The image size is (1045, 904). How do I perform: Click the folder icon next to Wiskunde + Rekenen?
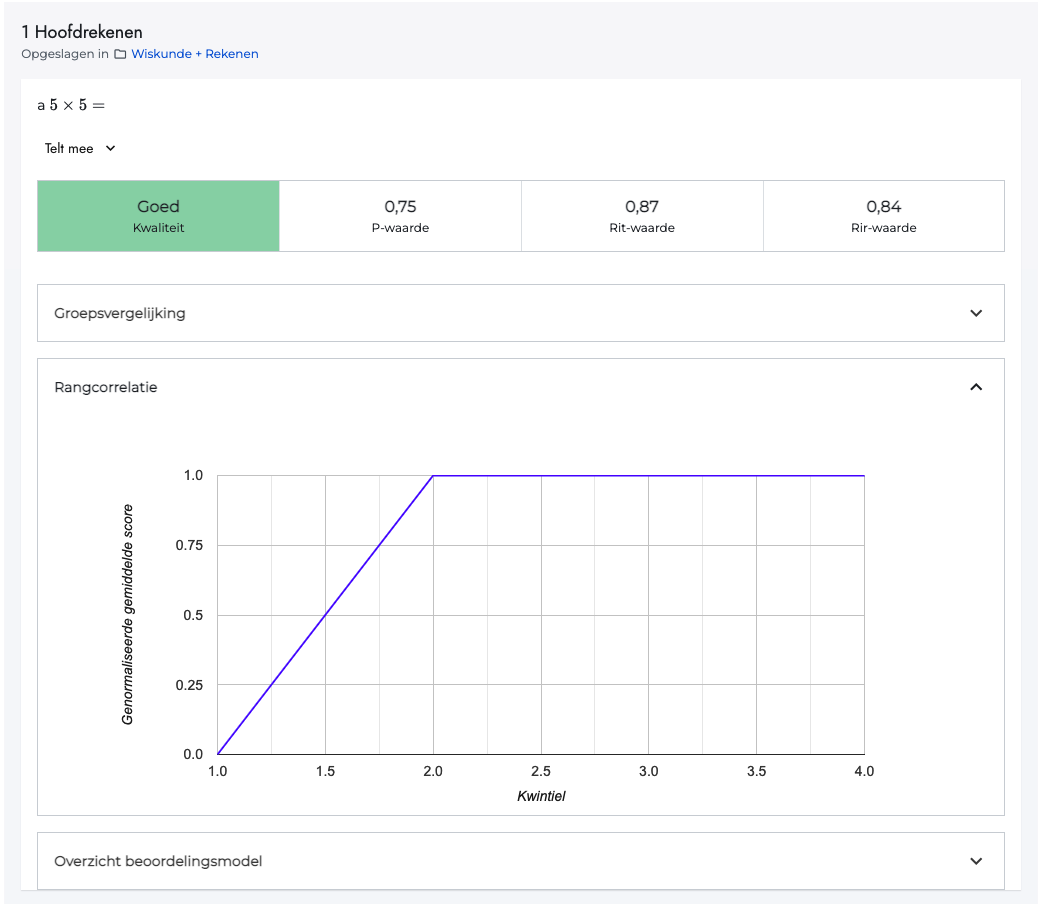(120, 54)
